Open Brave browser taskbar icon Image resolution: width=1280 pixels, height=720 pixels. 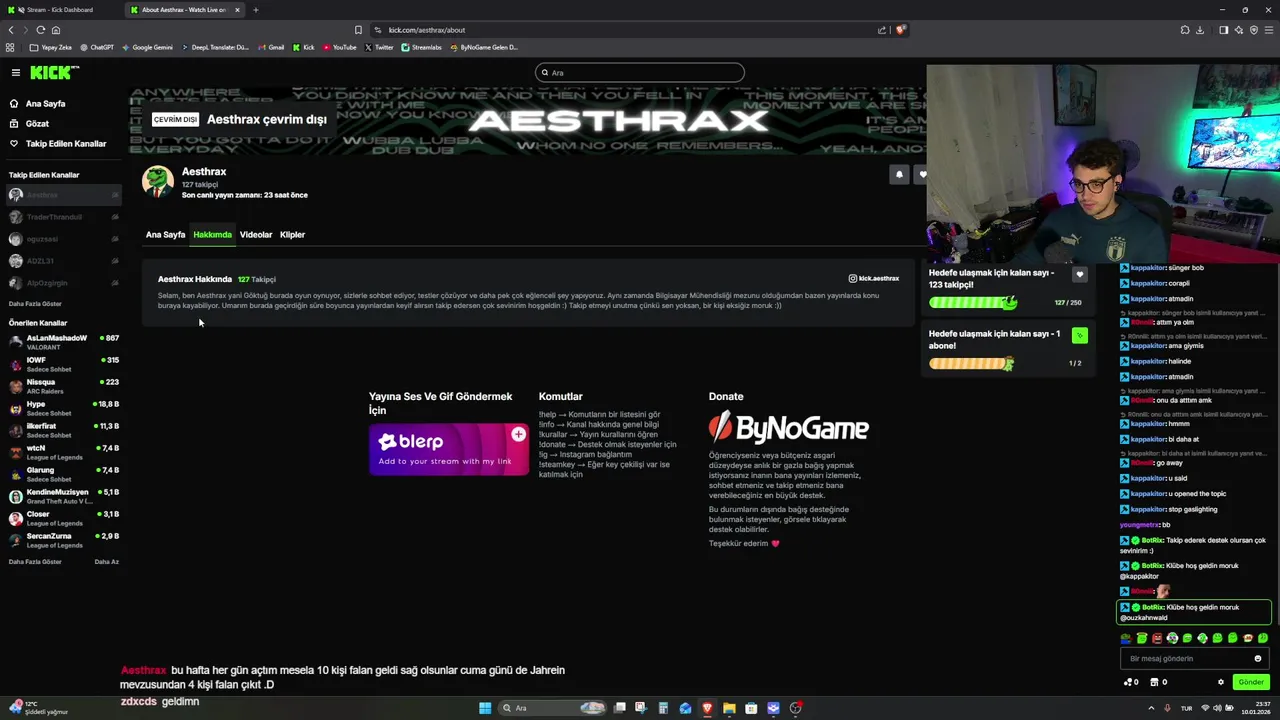pos(707,708)
